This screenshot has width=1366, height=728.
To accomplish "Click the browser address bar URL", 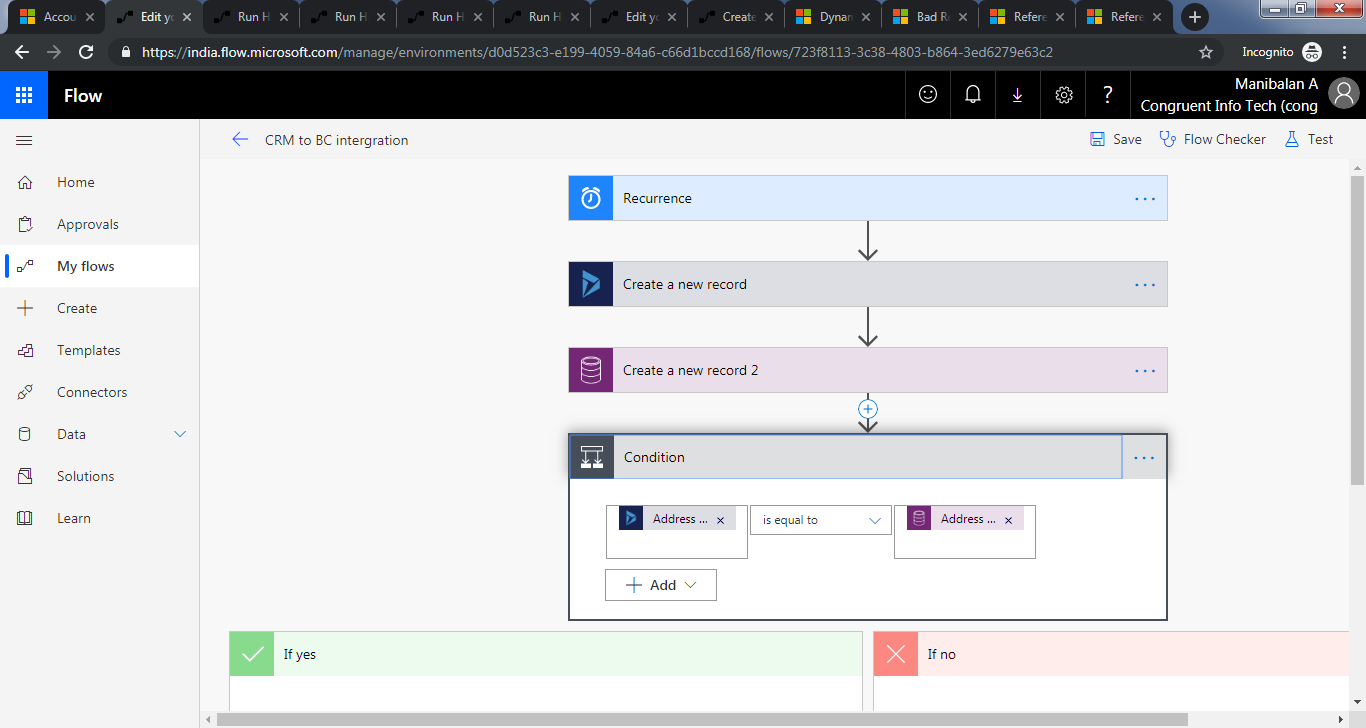I will coord(597,52).
